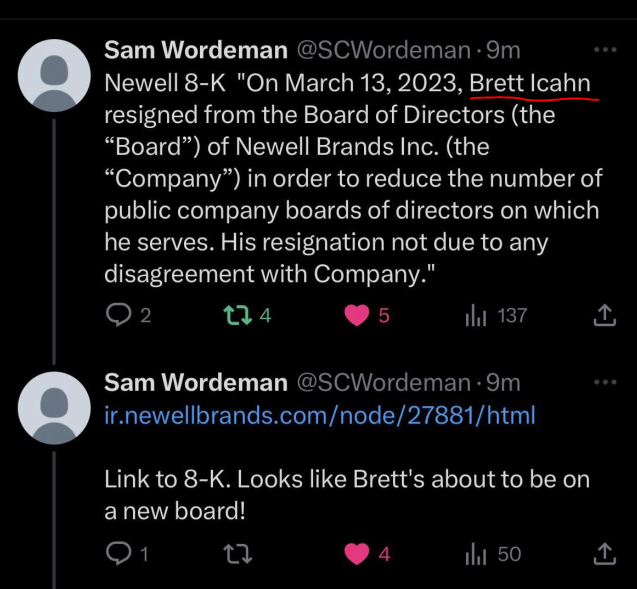
Task: Open more options on second tweet
Action: tap(606, 382)
